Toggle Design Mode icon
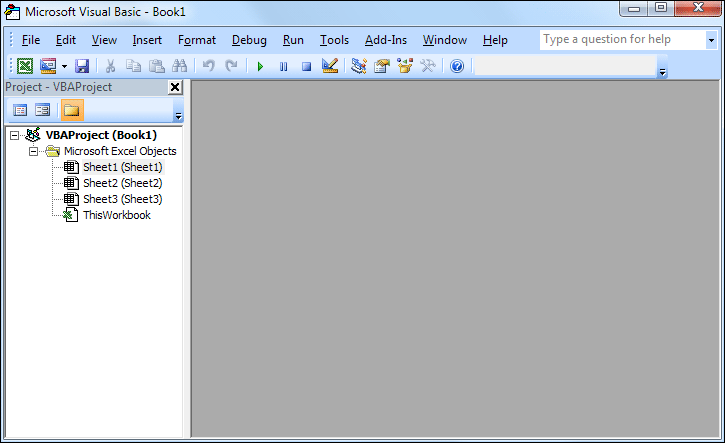This screenshot has height=443, width=725. pyautogui.click(x=330, y=66)
